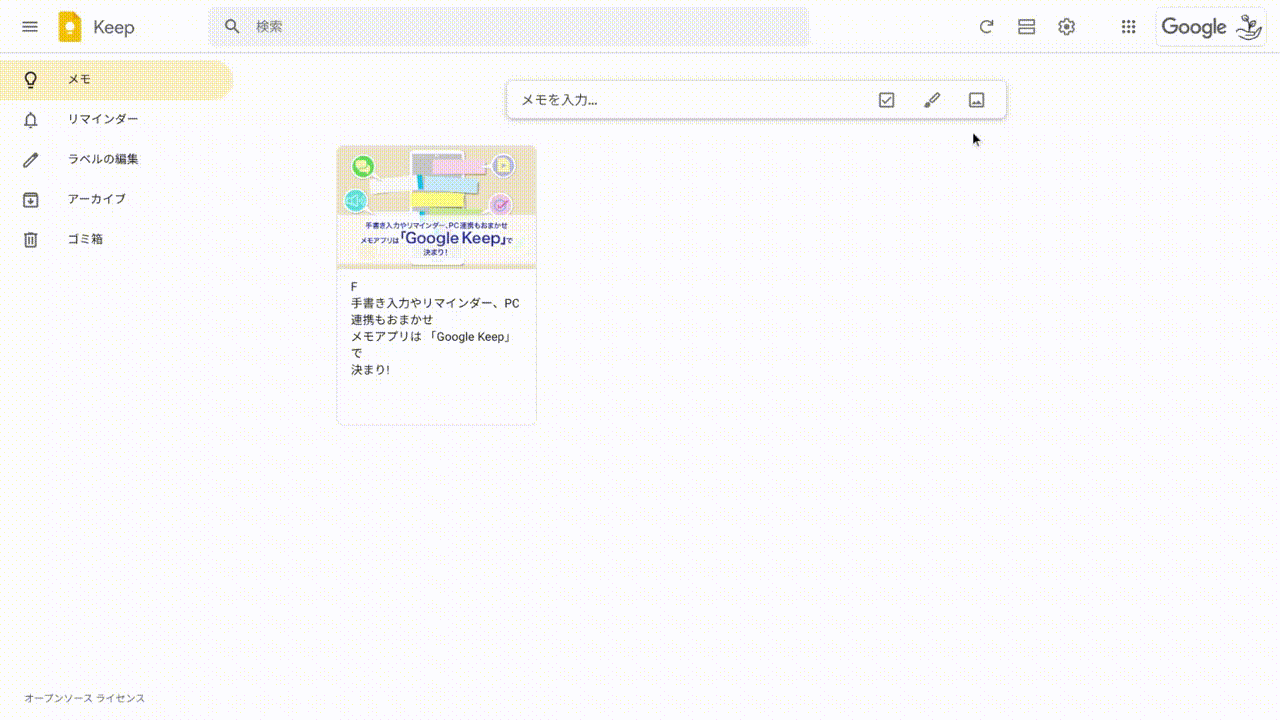Open リマインダー in the sidebar
This screenshot has height=720, width=1280.
(116, 119)
